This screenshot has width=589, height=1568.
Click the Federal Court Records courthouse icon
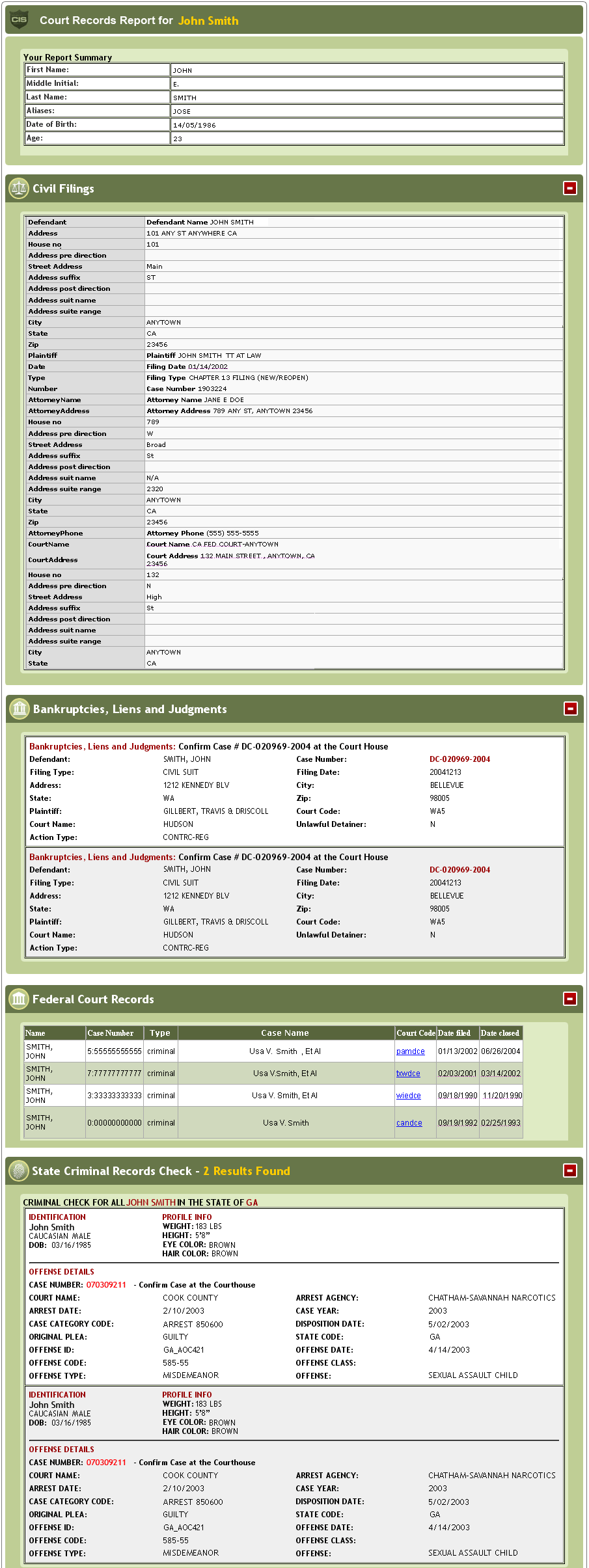(19, 999)
